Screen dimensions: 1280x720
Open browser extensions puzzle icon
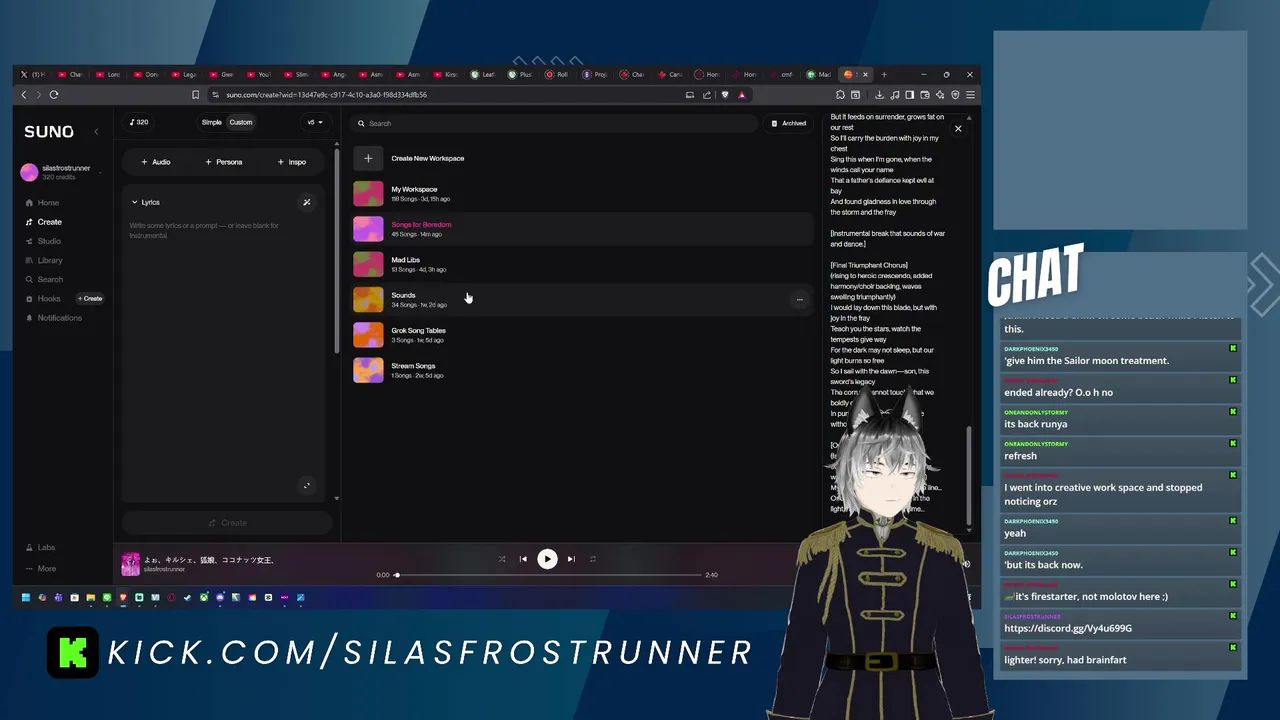pyautogui.click(x=840, y=95)
